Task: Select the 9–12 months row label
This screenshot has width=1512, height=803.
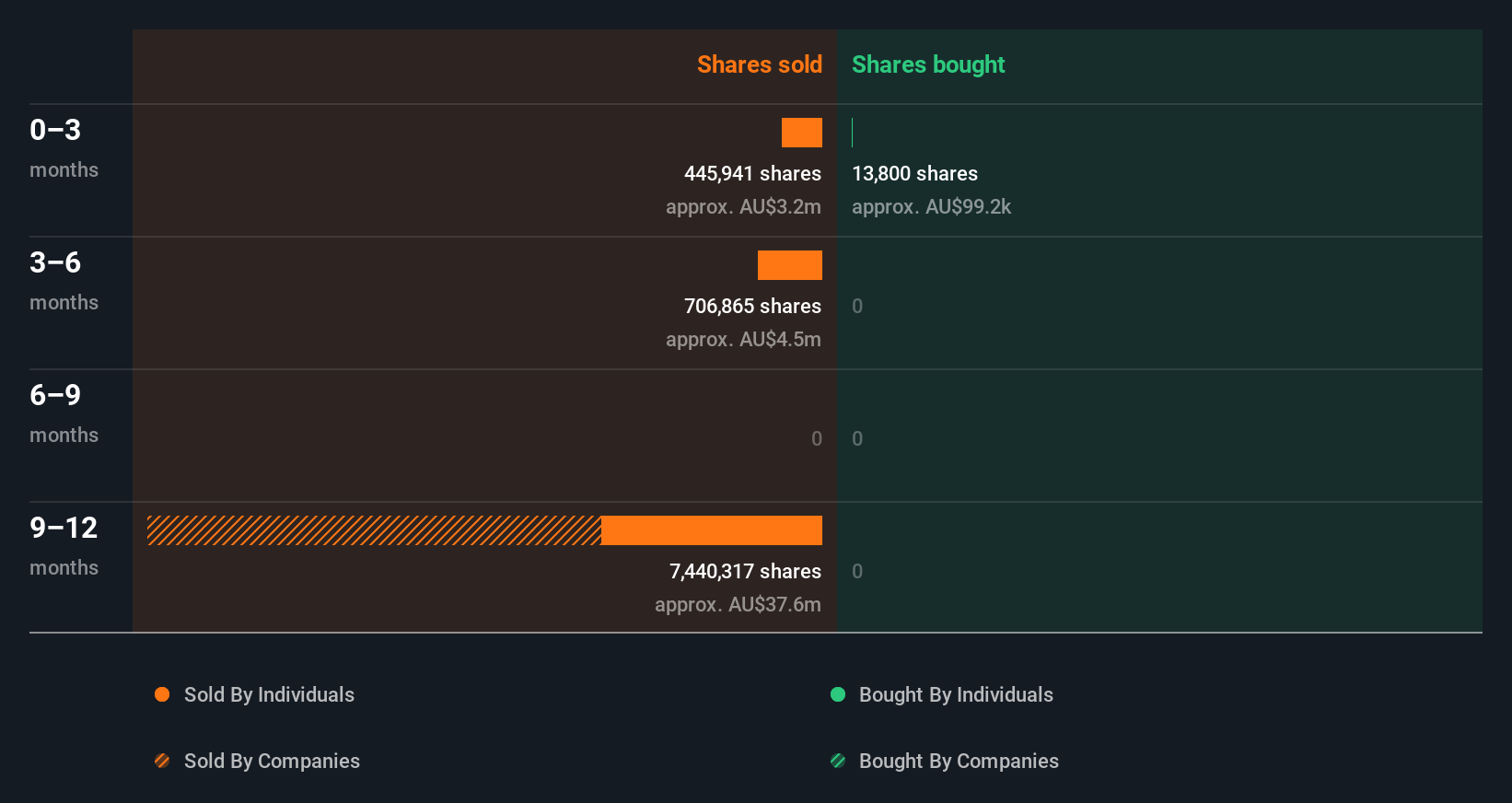Action: pyautogui.click(x=63, y=545)
